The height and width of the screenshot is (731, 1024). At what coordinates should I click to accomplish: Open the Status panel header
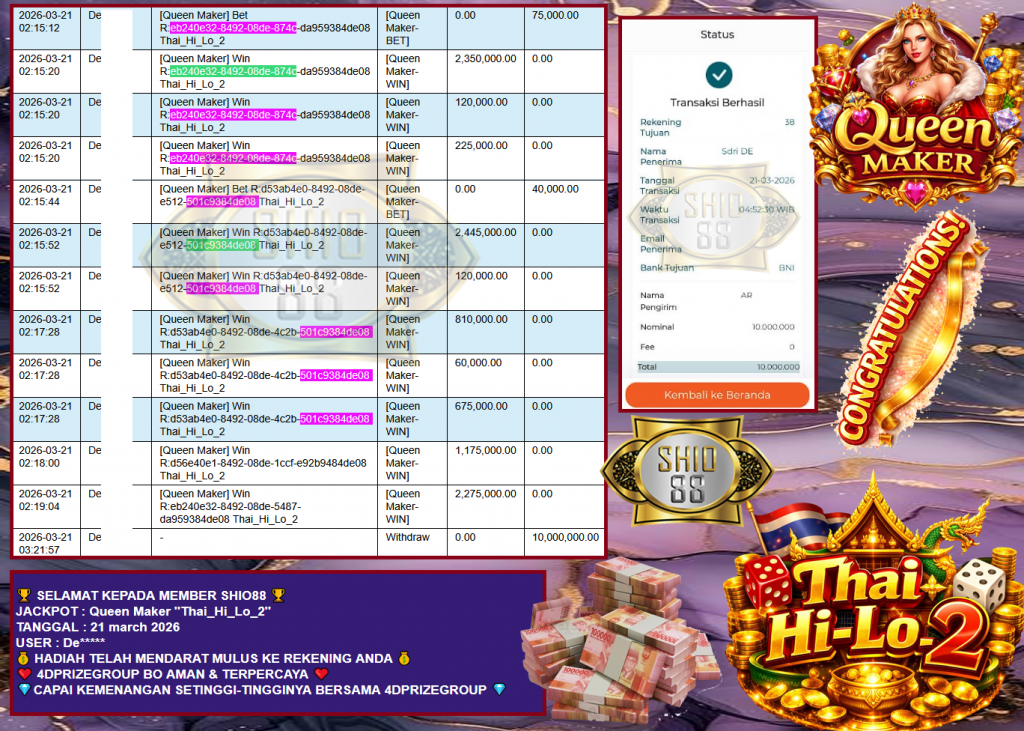tap(716, 33)
